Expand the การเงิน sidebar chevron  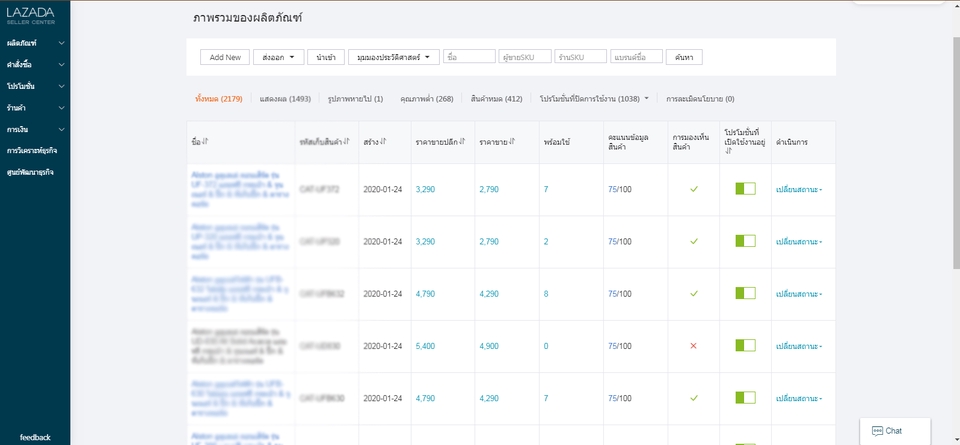(61, 130)
